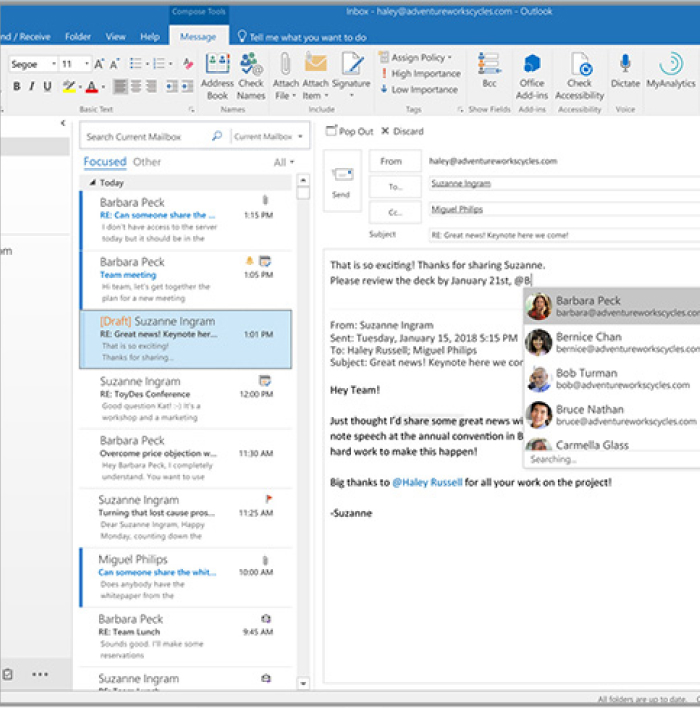Open the Address Book
The height and width of the screenshot is (708, 700).
217,76
